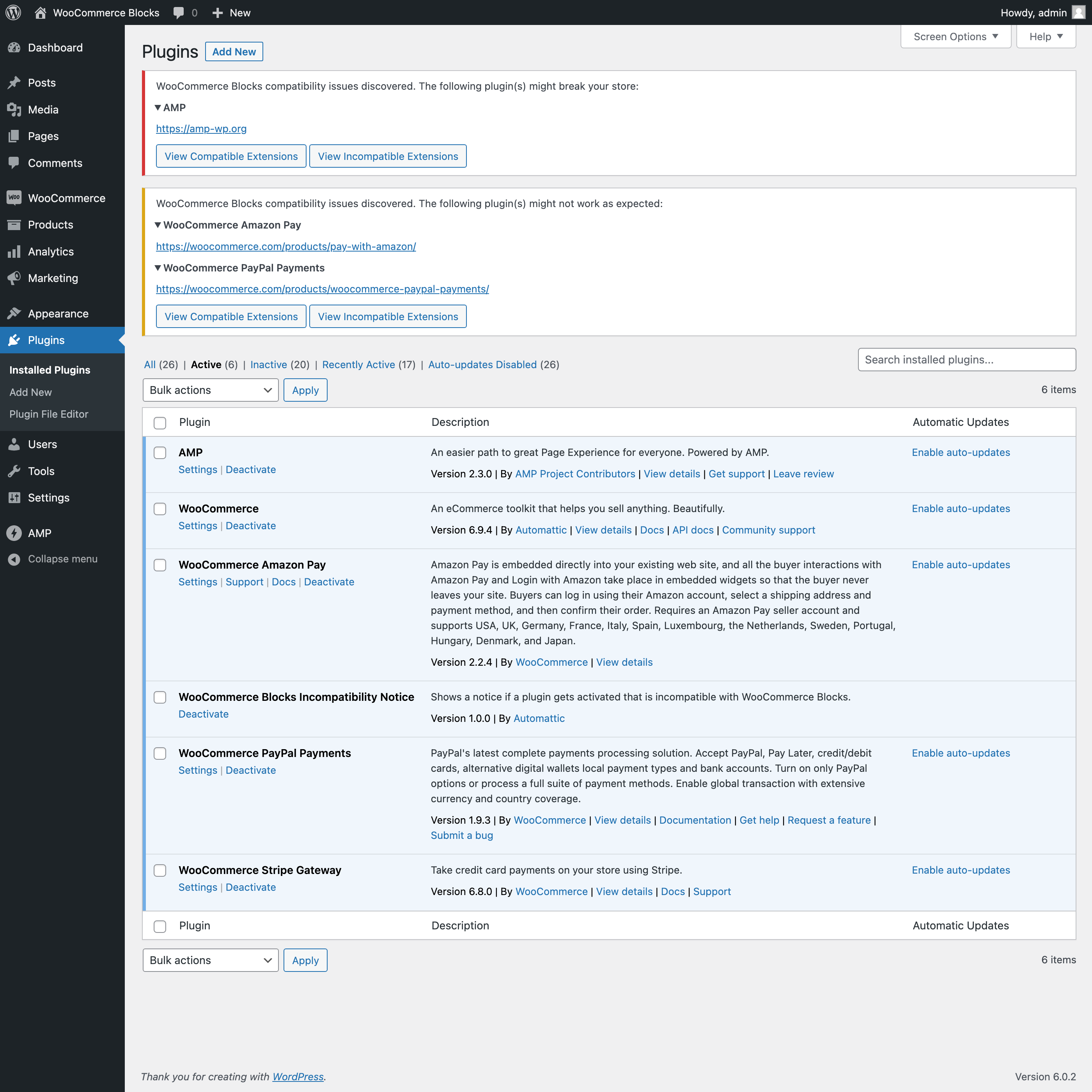Switch to the Inactive plugins filter
Image resolution: width=1092 pixels, height=1092 pixels.
click(x=268, y=365)
